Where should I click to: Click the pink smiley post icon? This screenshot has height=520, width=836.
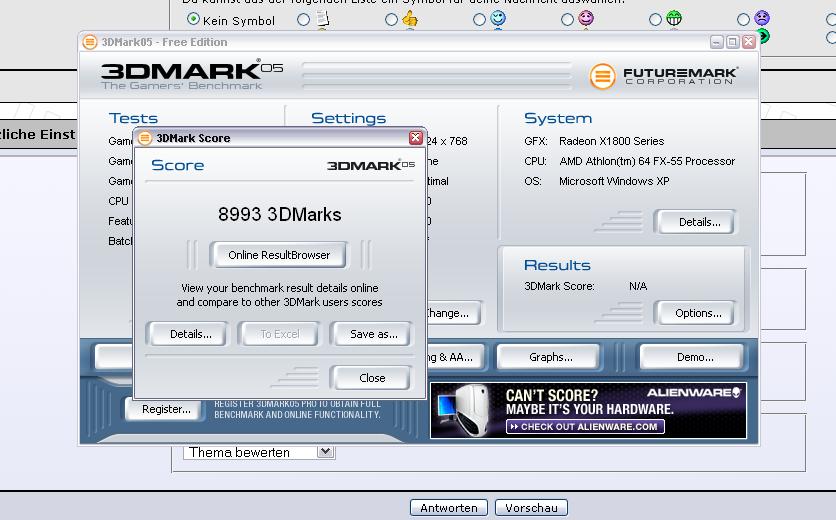[586, 19]
